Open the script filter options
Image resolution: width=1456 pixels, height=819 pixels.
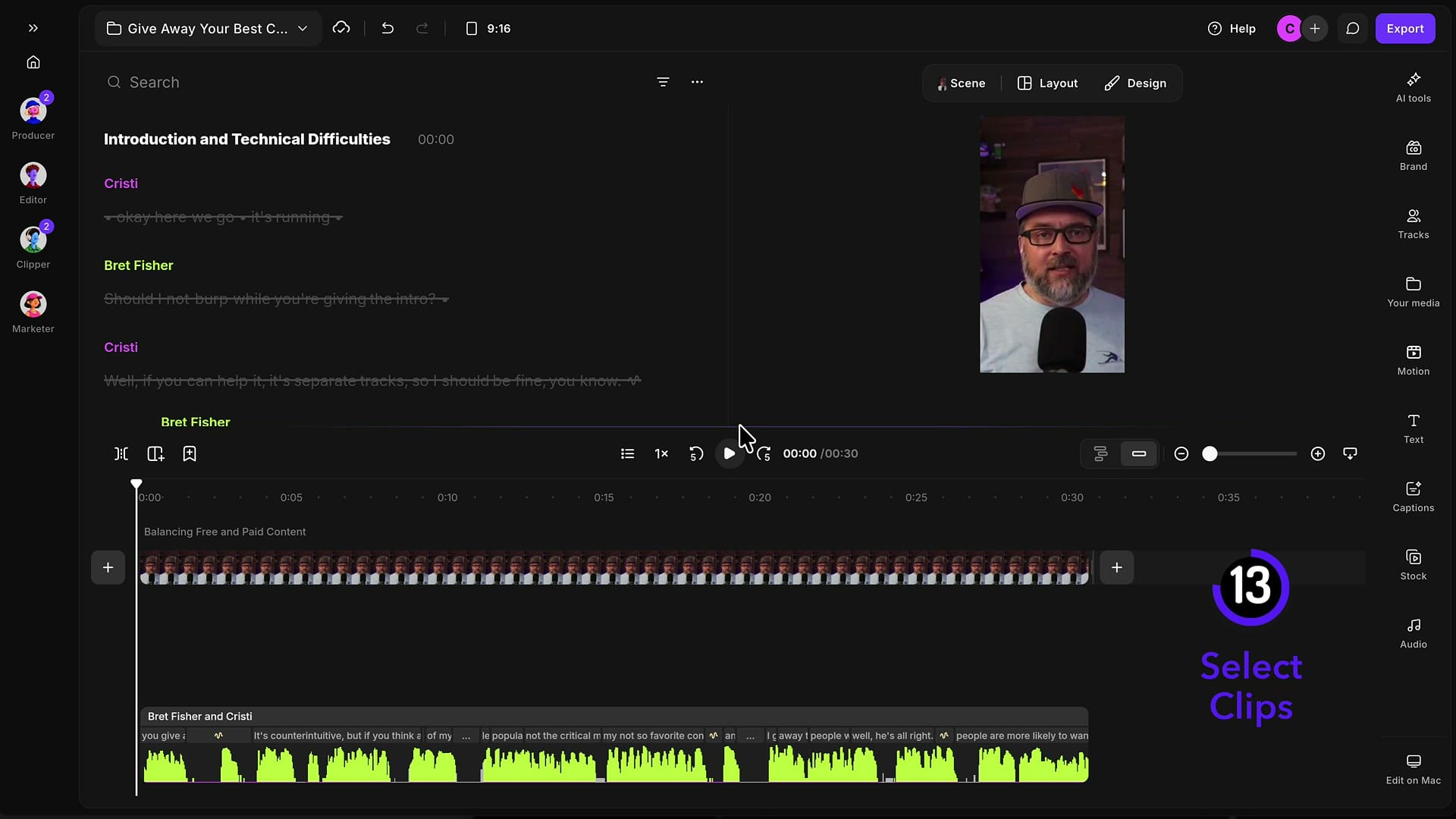663,82
